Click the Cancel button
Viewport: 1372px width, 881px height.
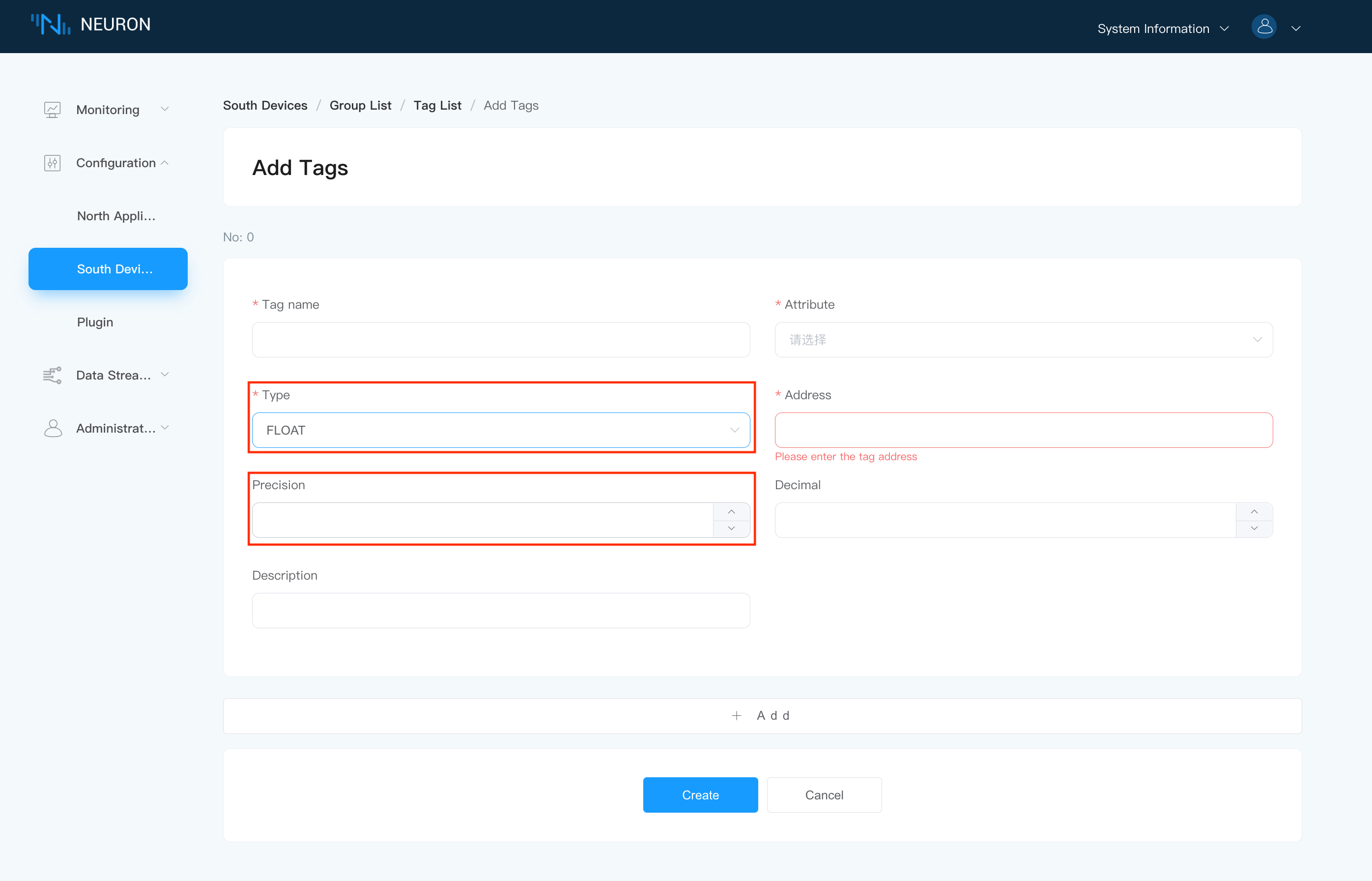pyautogui.click(x=824, y=795)
